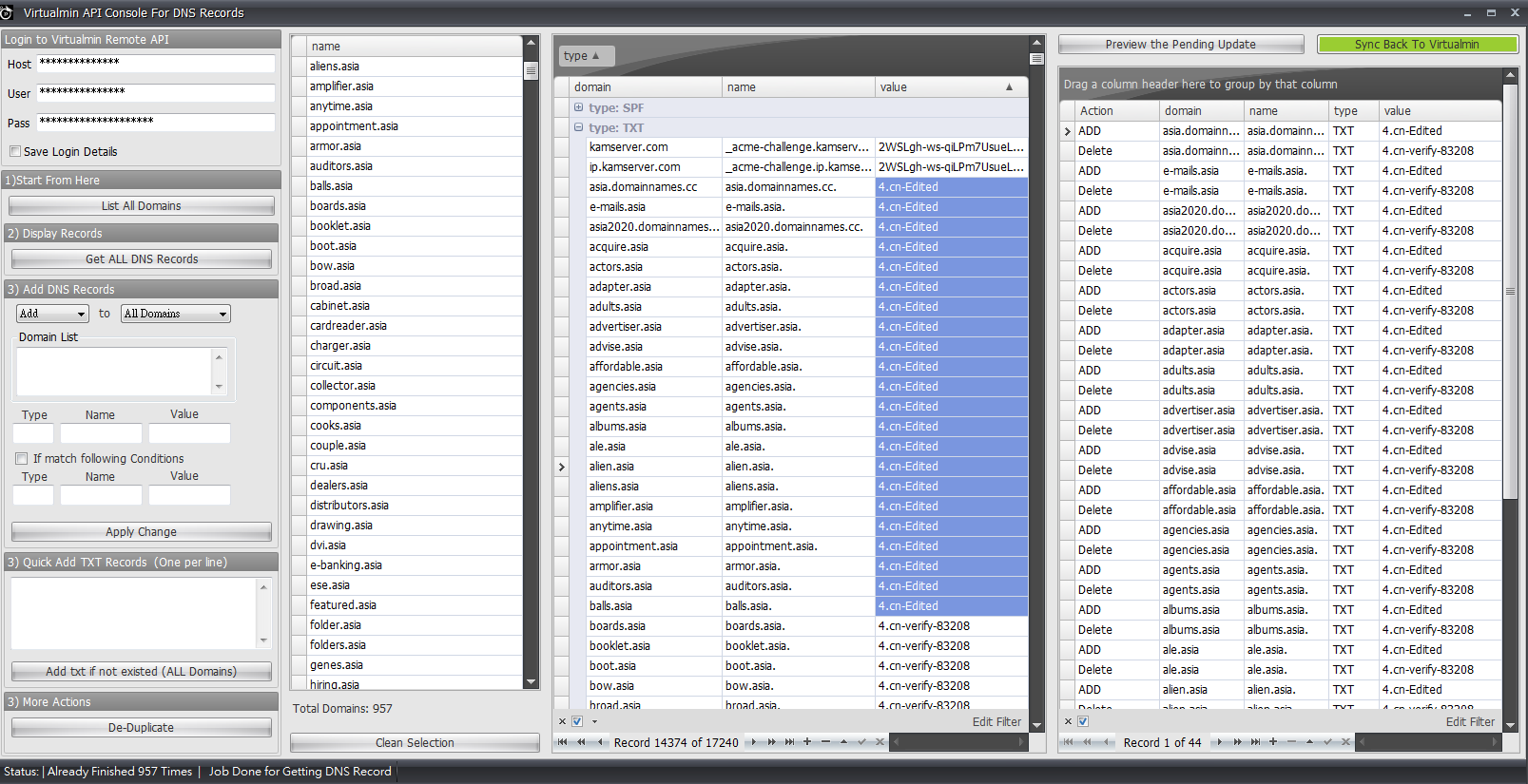1528x784 pixels.
Task: Click Sync Back To Virtualmin button
Action: tap(1417, 44)
